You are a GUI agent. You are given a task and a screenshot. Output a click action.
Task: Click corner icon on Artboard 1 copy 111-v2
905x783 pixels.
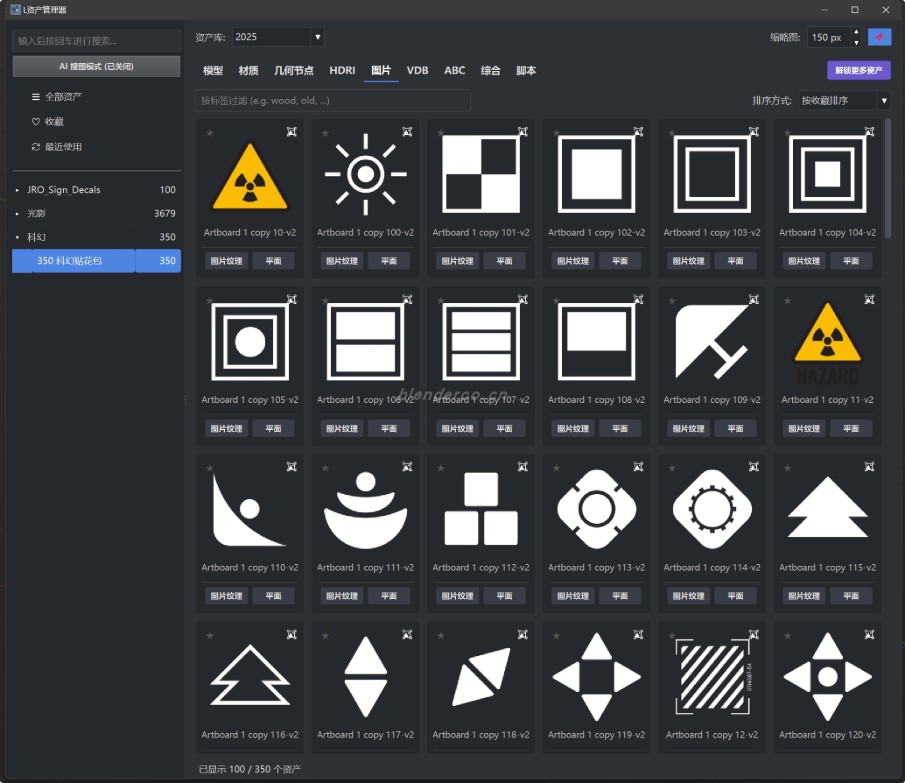407,467
